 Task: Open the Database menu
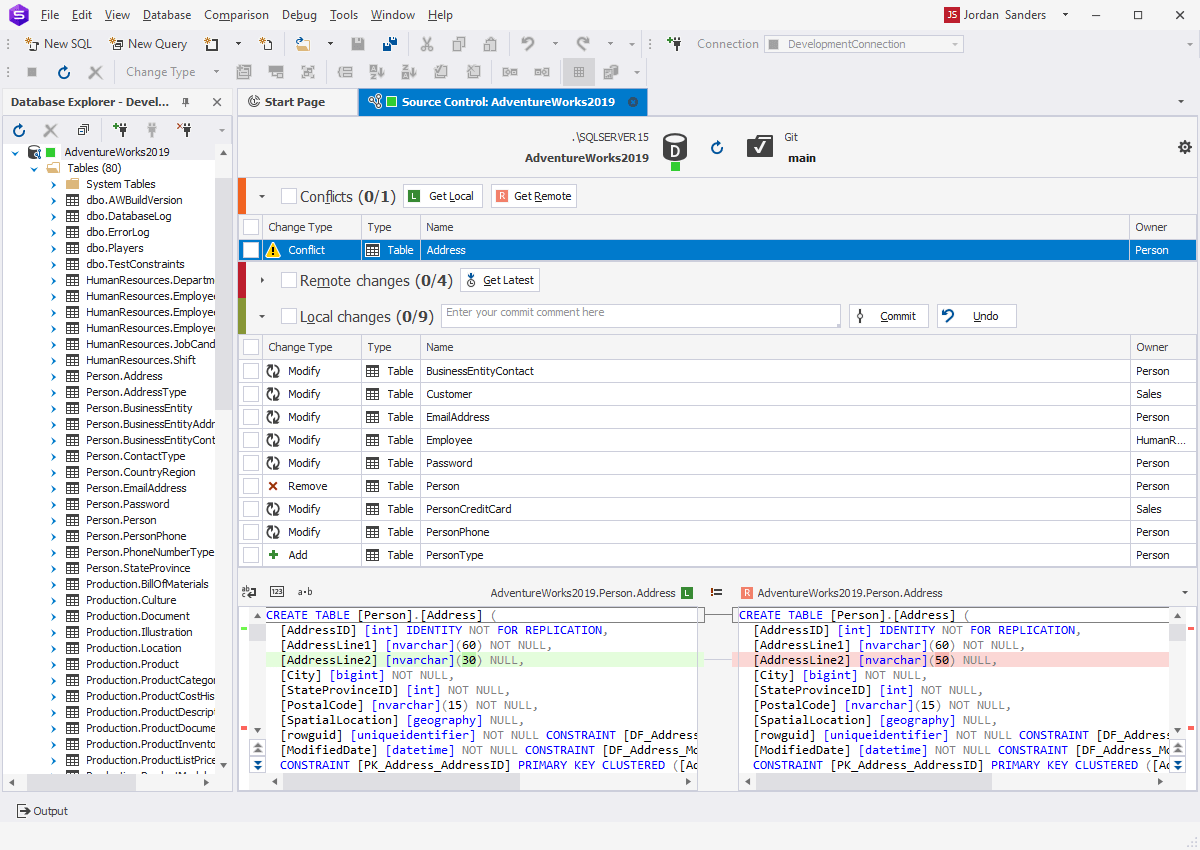pos(166,14)
